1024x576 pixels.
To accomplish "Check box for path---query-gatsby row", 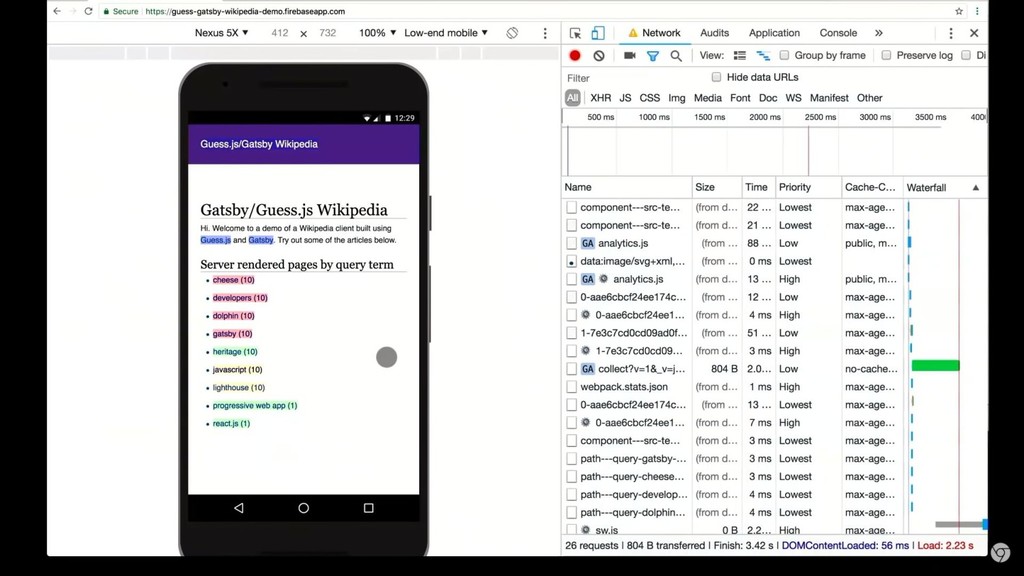I will (571, 458).
